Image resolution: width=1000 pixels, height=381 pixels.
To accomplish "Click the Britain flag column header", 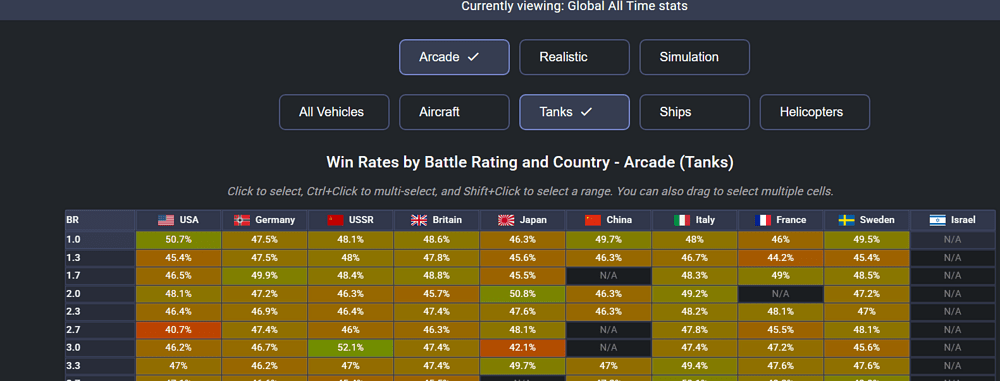I will click(437, 220).
